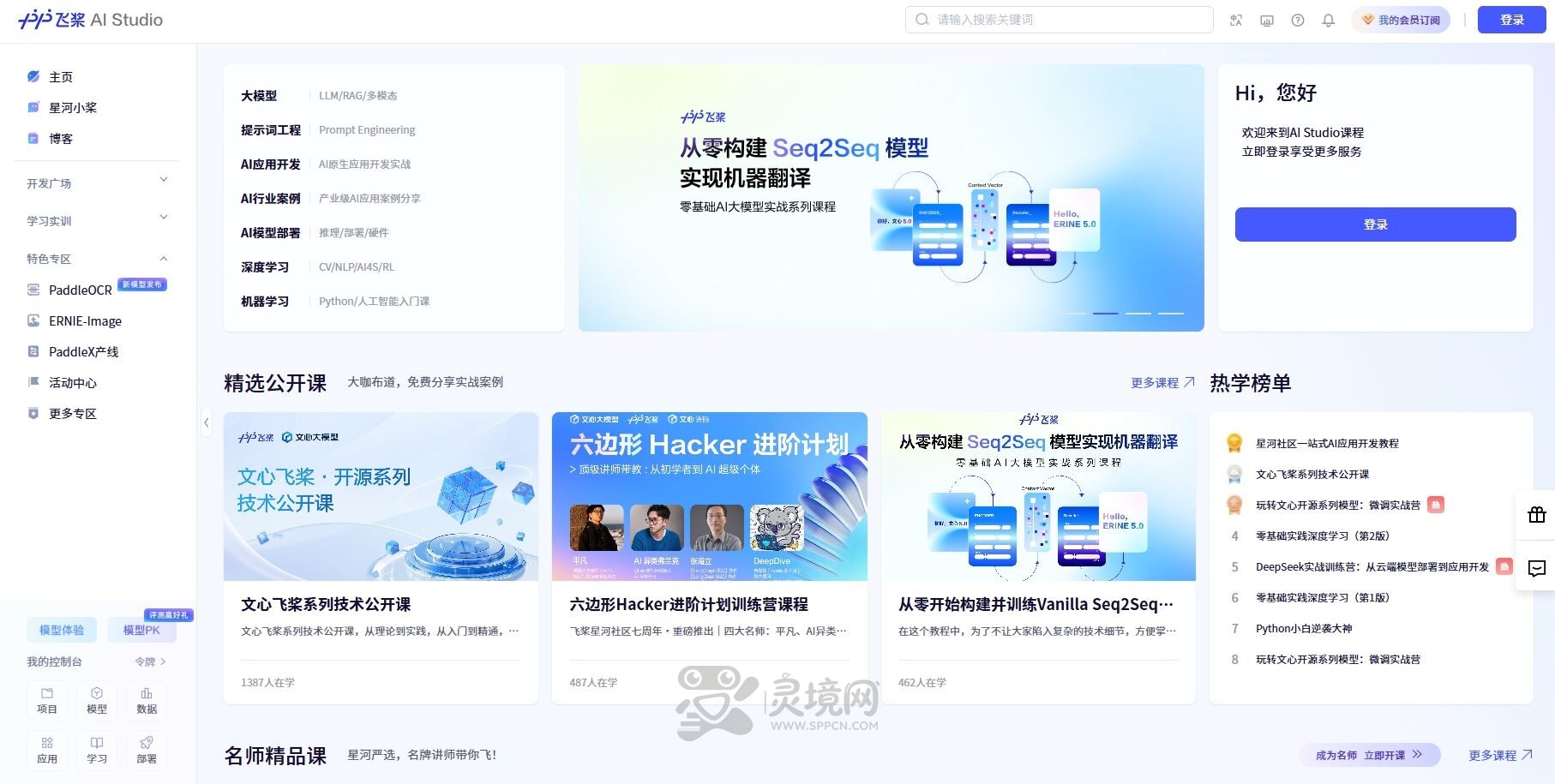Select the AI模型部署 category
Image resolution: width=1555 pixels, height=784 pixels.
tap(271, 233)
